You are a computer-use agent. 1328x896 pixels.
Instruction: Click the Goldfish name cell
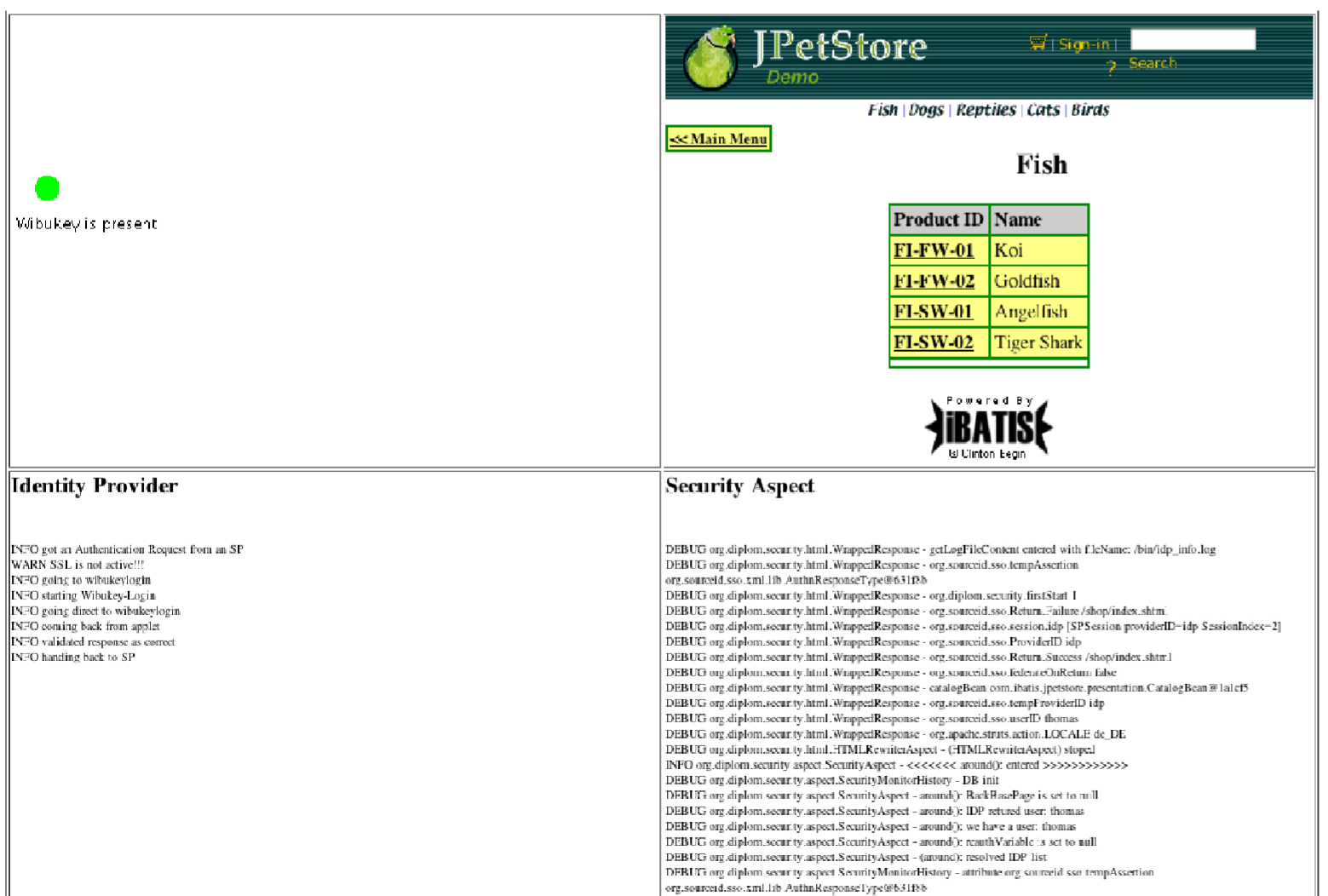click(1039, 281)
